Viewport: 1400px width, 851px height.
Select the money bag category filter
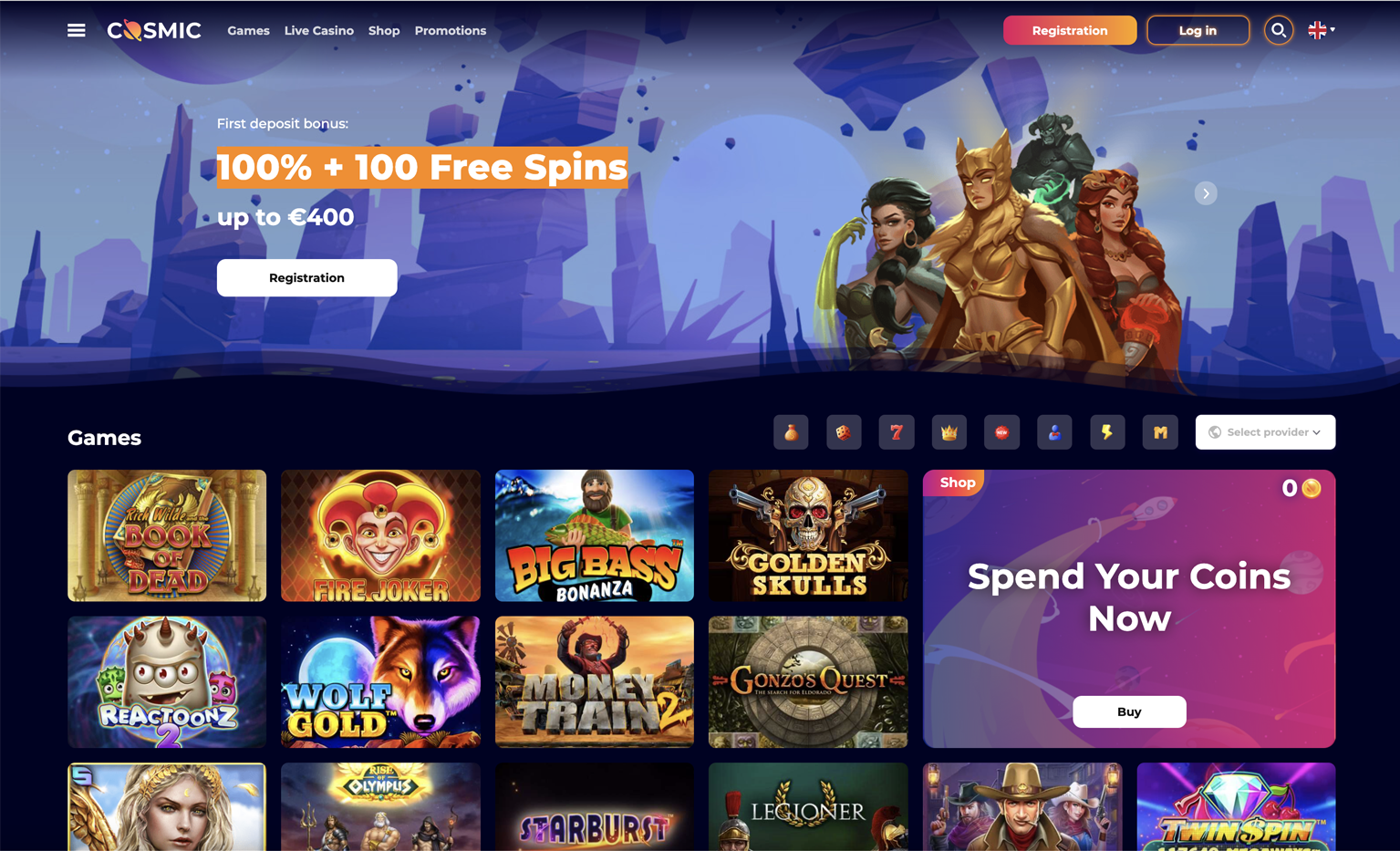pos(791,432)
